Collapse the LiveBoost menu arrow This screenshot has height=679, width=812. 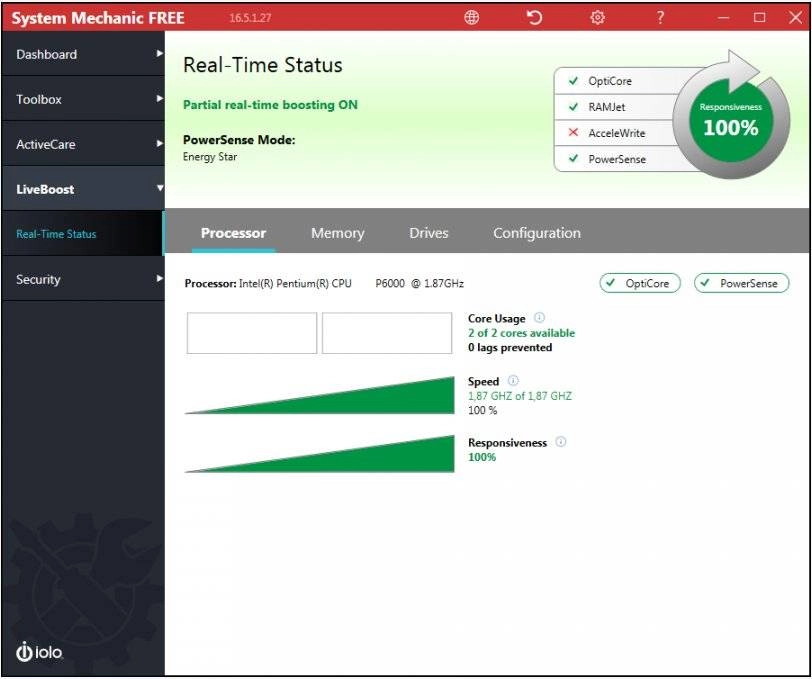pyautogui.click(x=160, y=188)
